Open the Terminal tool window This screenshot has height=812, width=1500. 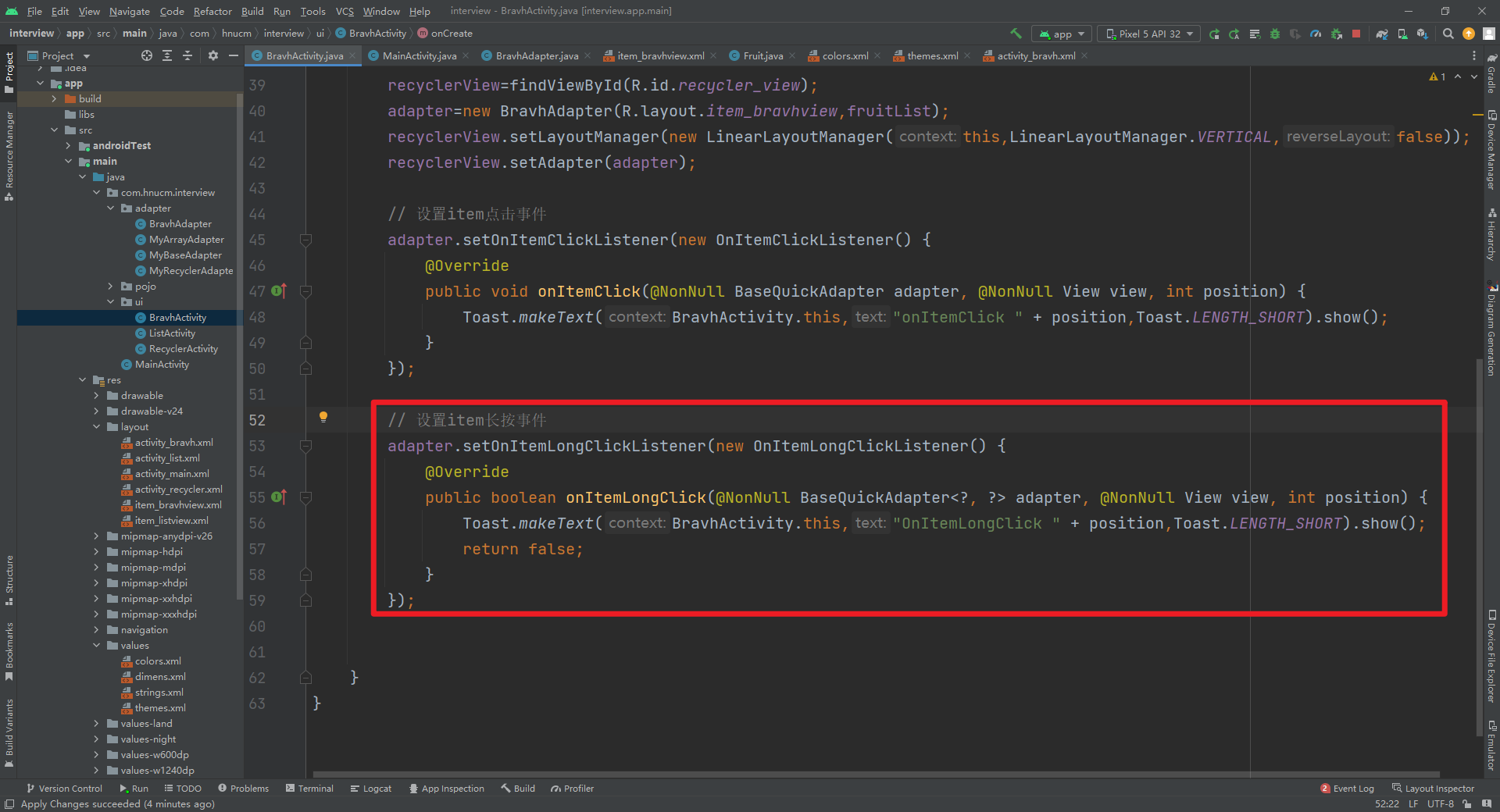coord(309,789)
